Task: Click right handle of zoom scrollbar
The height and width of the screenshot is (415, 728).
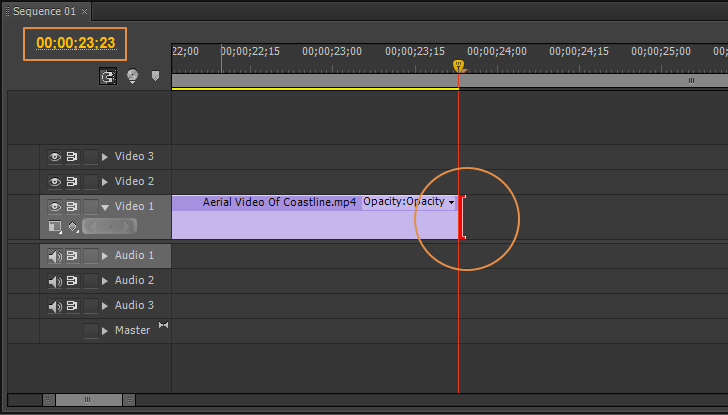Action: 129,400
